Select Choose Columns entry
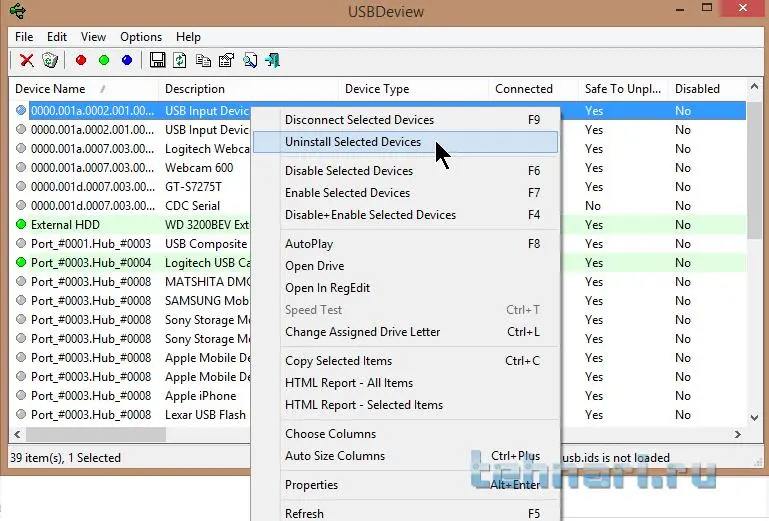Viewport: 769px width, 521px height. tap(405, 434)
